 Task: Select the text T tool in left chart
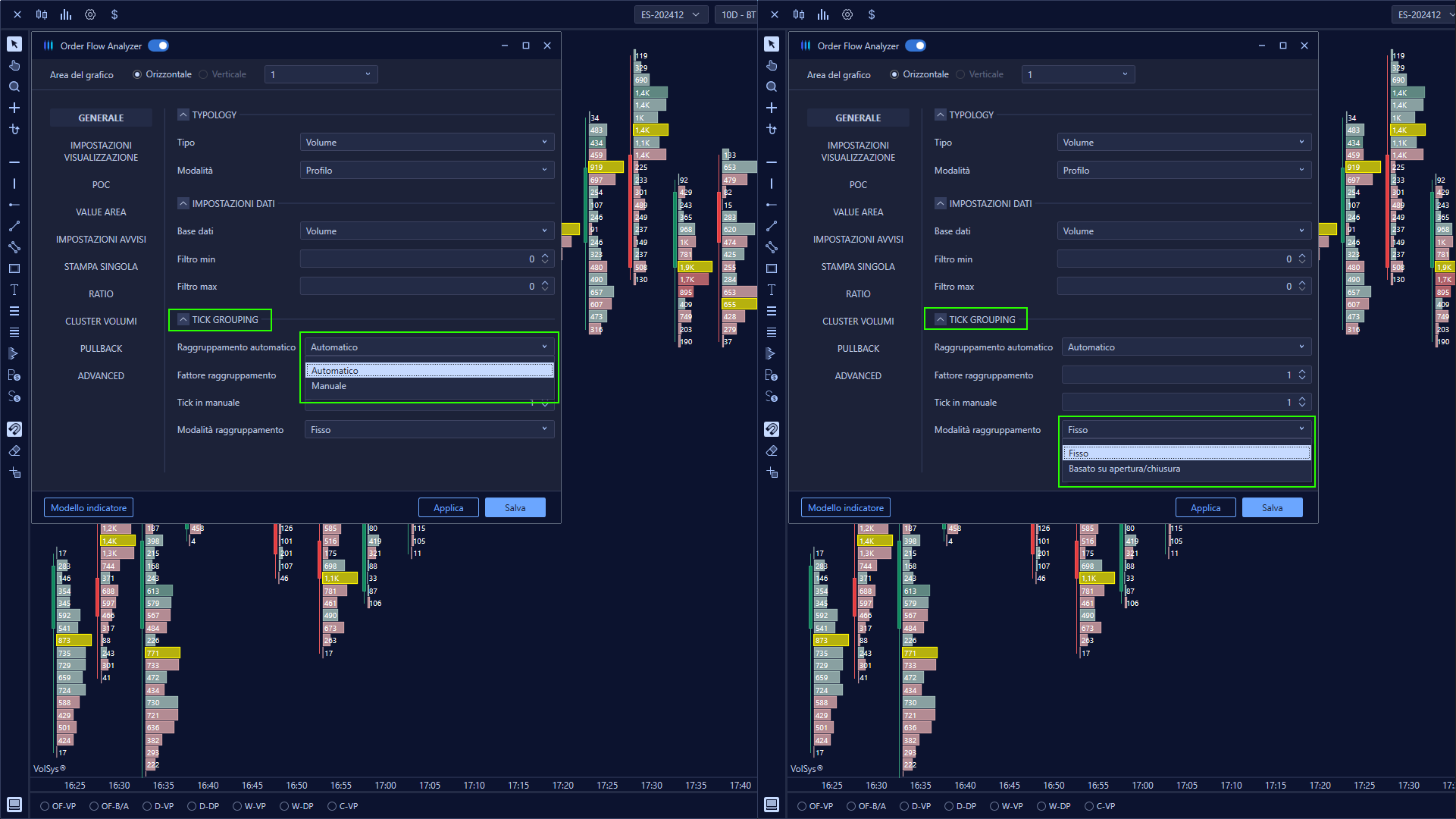(x=14, y=290)
